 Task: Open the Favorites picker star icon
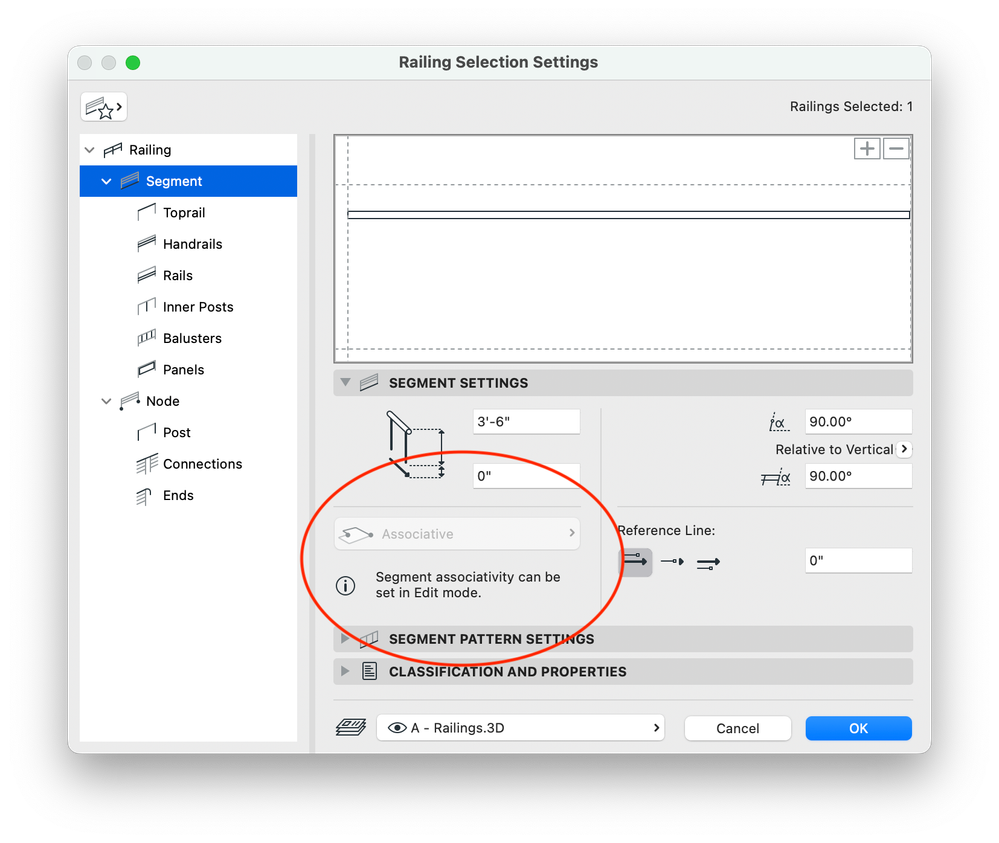(x=104, y=107)
